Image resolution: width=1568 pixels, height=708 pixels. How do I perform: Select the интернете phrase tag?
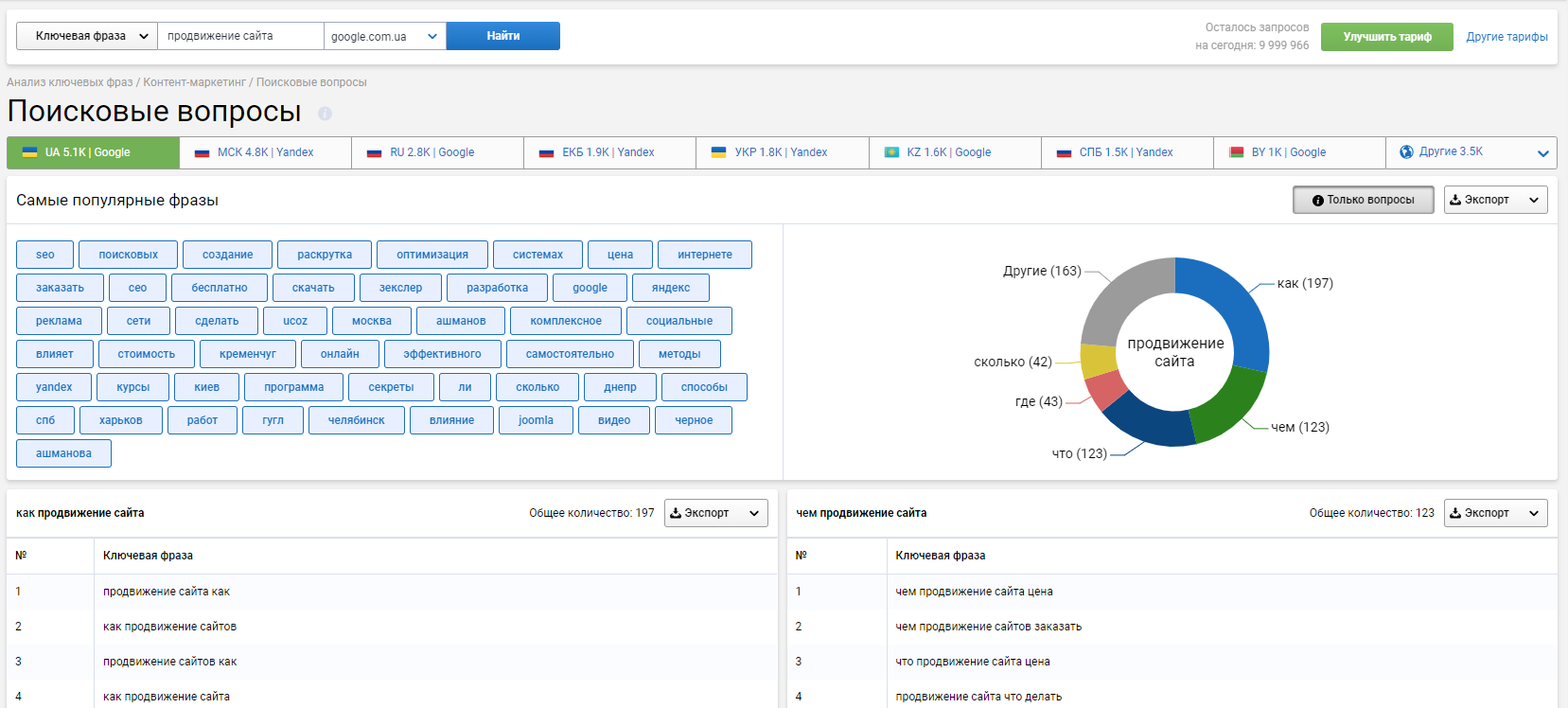[705, 255]
